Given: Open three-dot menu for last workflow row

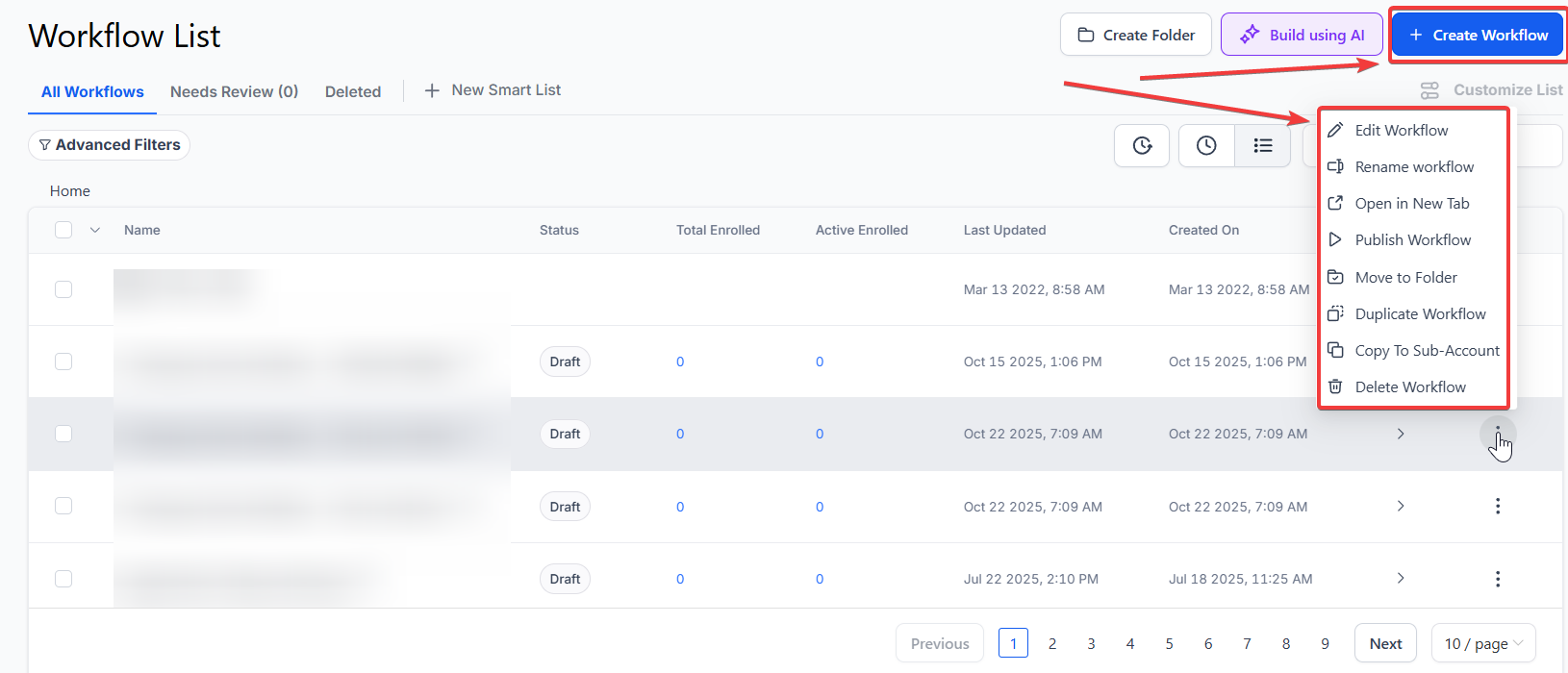Looking at the screenshot, I should pos(1497,579).
